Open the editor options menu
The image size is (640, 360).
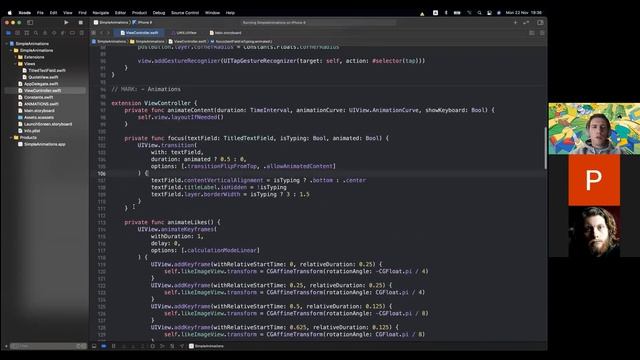[x=531, y=33]
